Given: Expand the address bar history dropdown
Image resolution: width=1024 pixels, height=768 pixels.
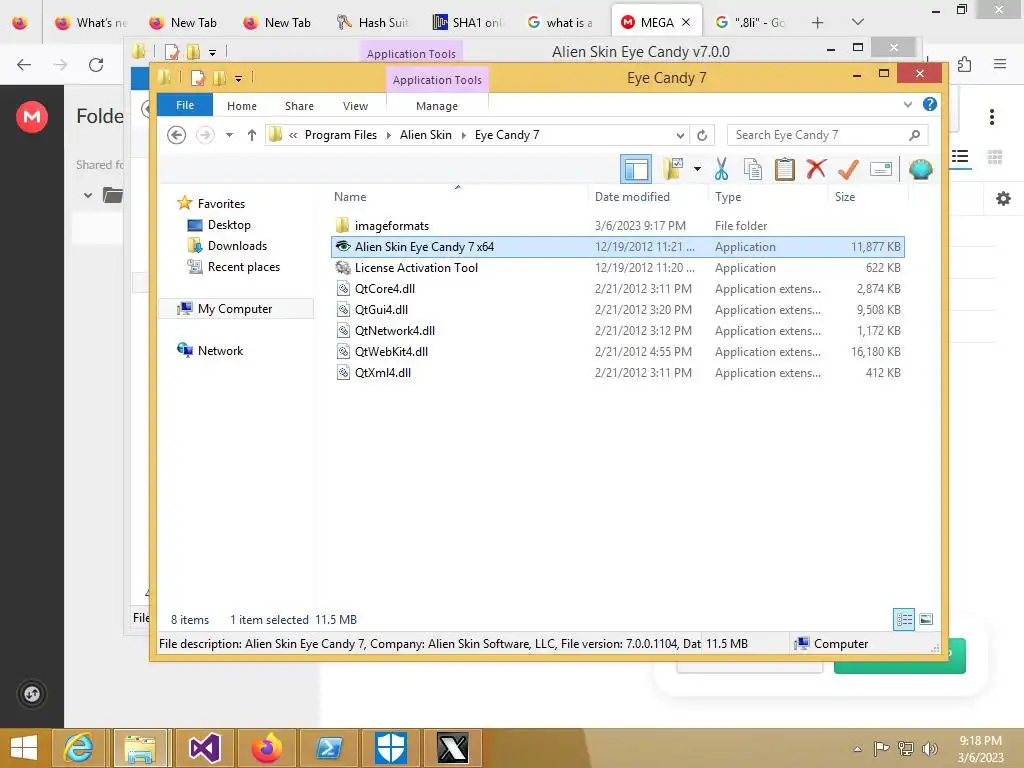Looking at the screenshot, I should tap(680, 135).
